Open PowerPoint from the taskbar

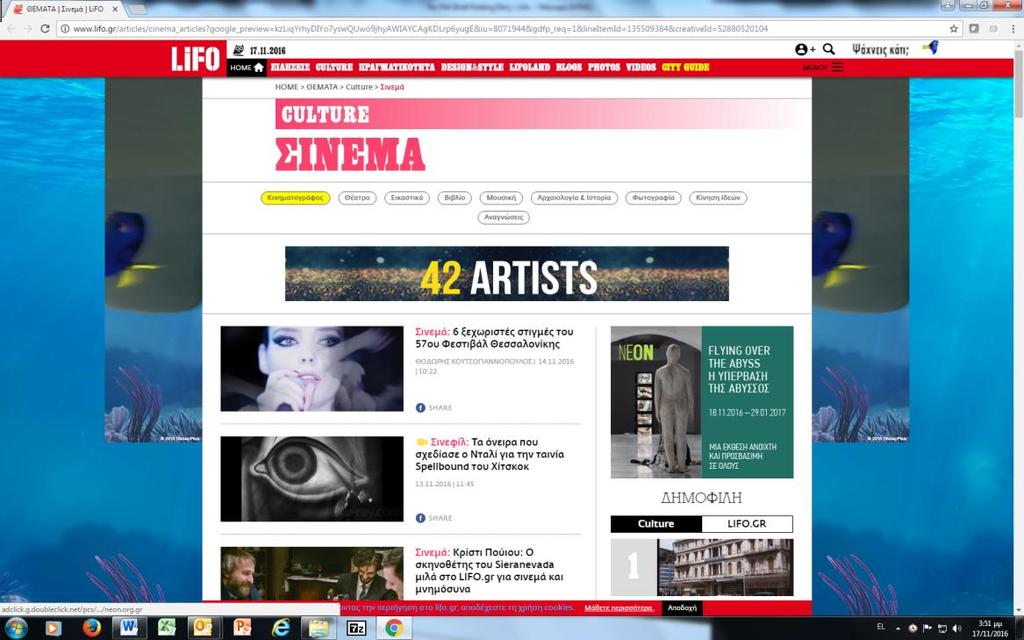click(x=242, y=628)
